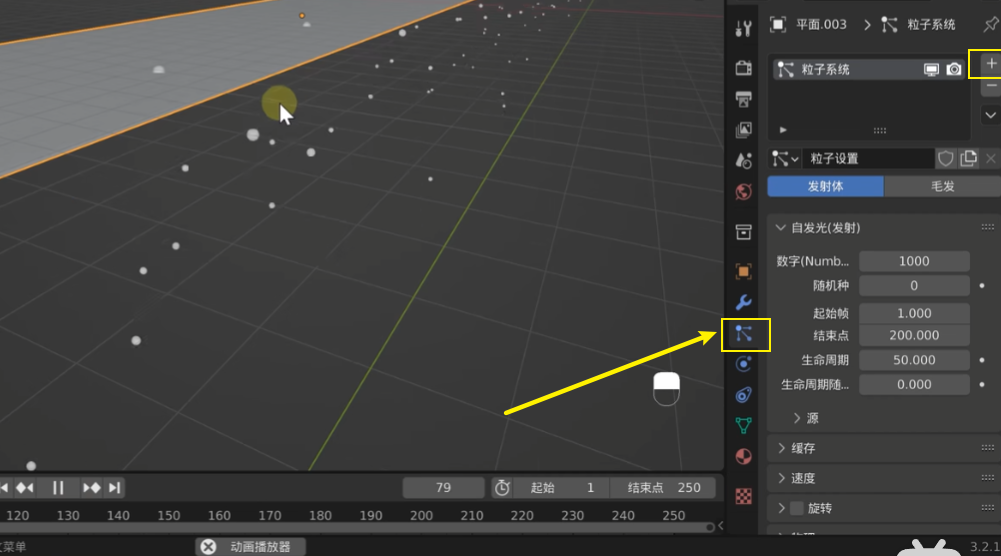Expand the 缓存 panel

781,448
